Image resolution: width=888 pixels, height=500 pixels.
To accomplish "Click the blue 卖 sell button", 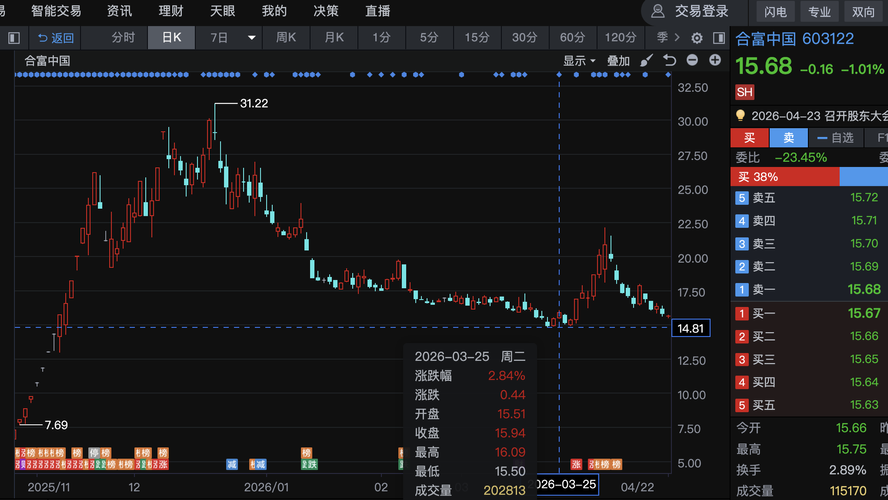I will click(x=788, y=138).
